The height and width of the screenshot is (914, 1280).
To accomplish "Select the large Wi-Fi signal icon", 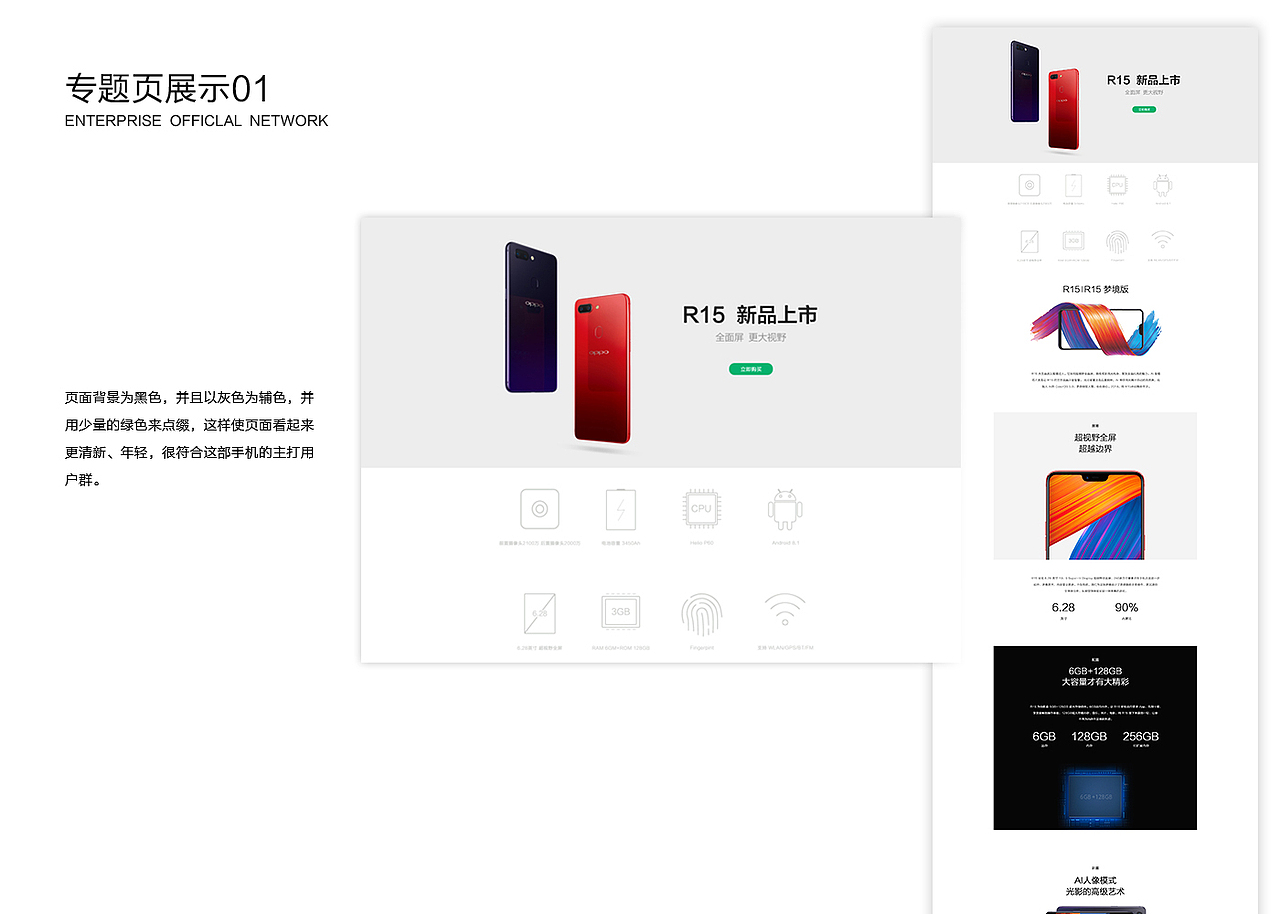I will tap(785, 609).
